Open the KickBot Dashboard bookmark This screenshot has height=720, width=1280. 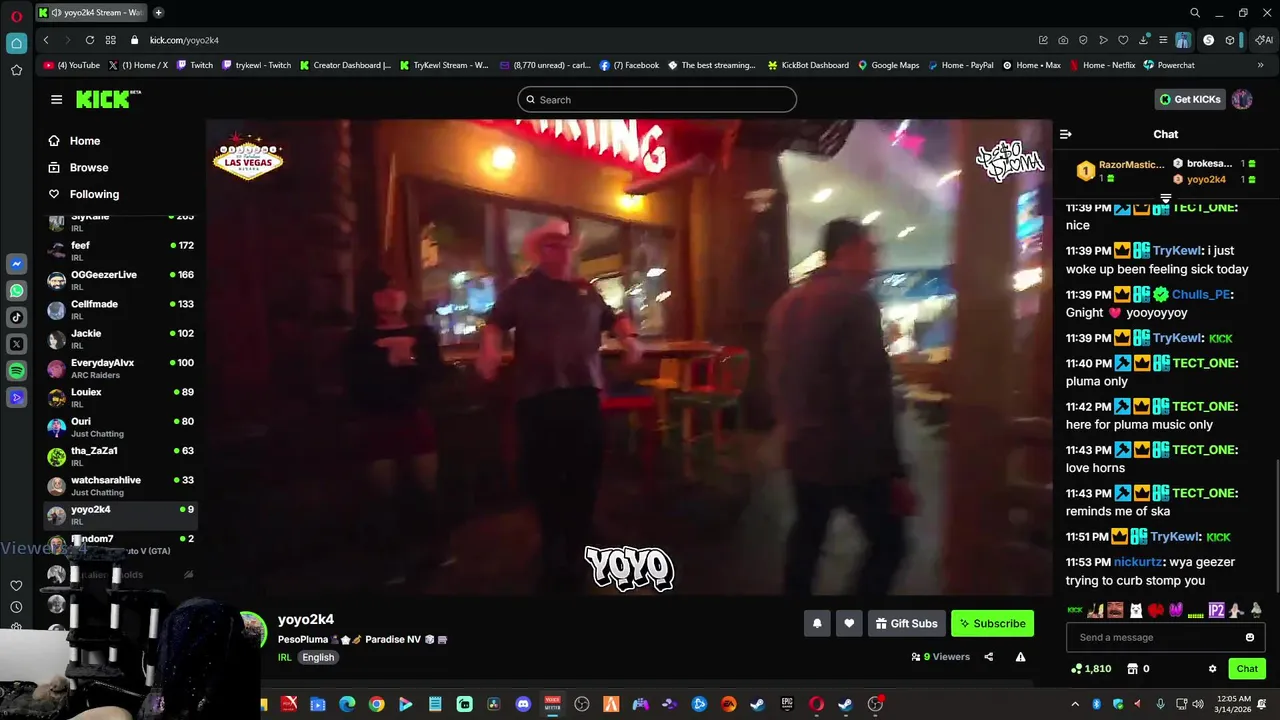click(x=808, y=65)
